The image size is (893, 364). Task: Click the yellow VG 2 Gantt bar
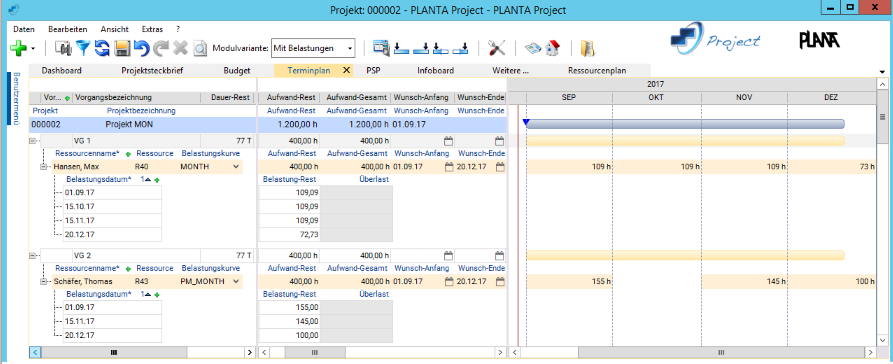click(685, 255)
